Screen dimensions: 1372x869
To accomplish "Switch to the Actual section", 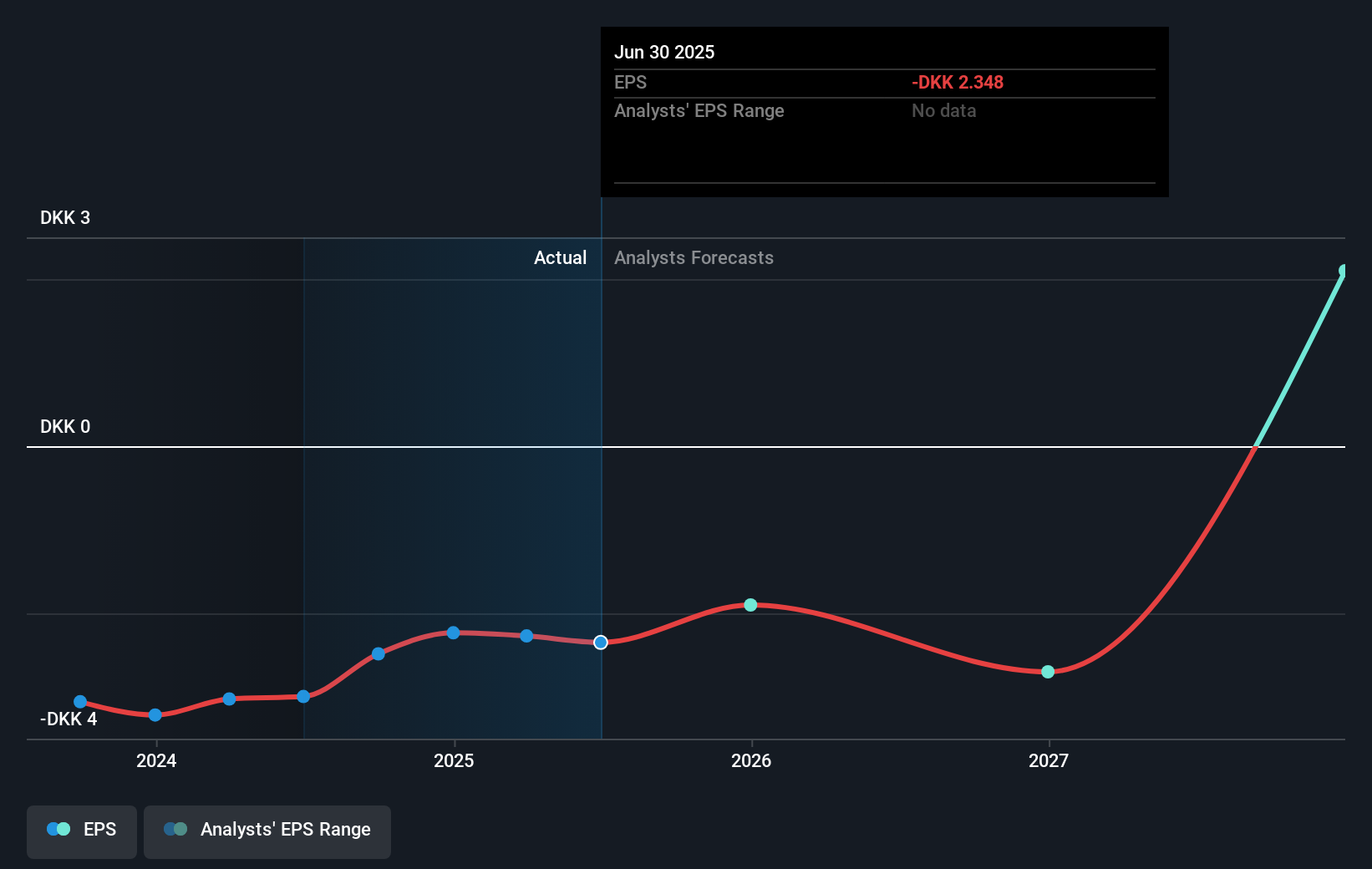I will click(x=560, y=258).
